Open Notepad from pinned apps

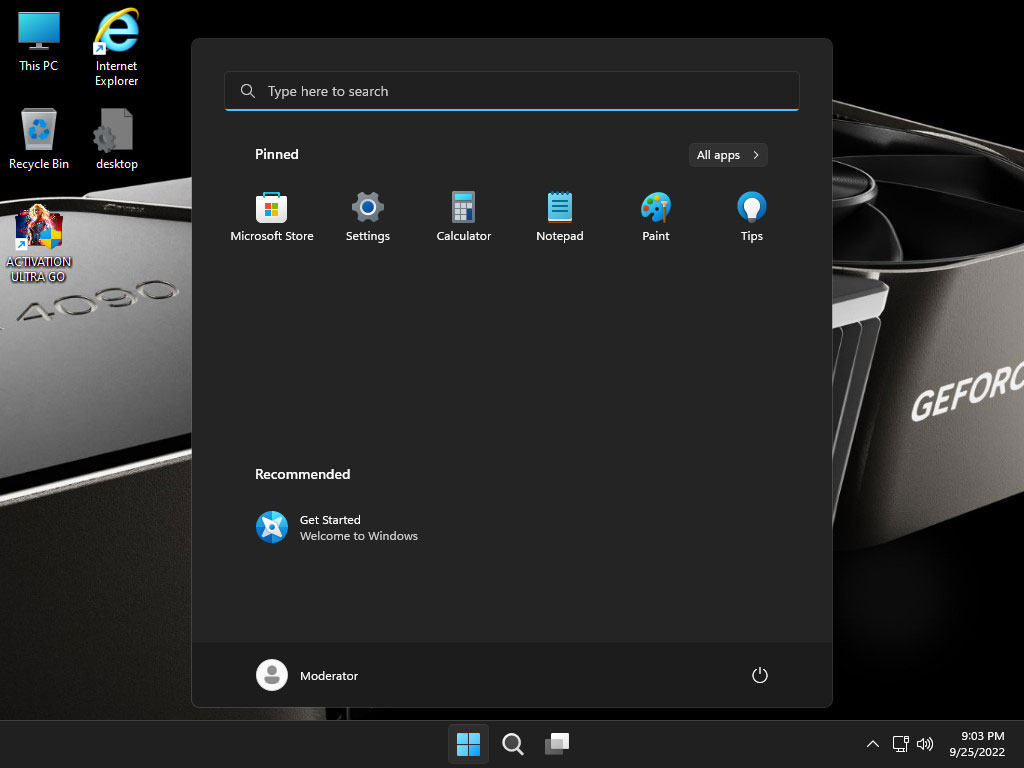click(560, 217)
